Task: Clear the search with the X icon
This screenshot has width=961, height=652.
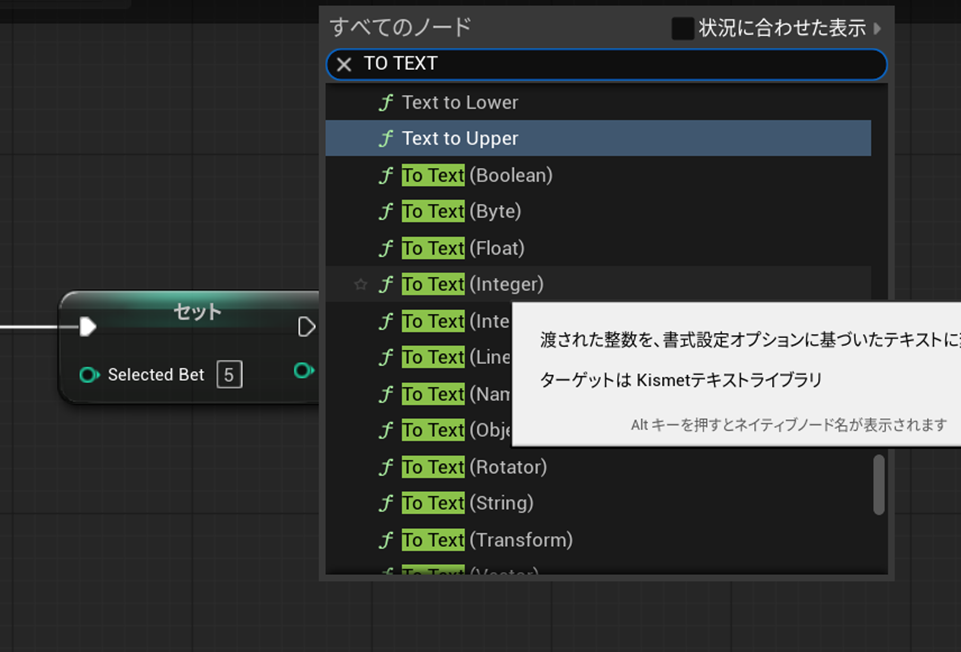Action: [x=344, y=64]
